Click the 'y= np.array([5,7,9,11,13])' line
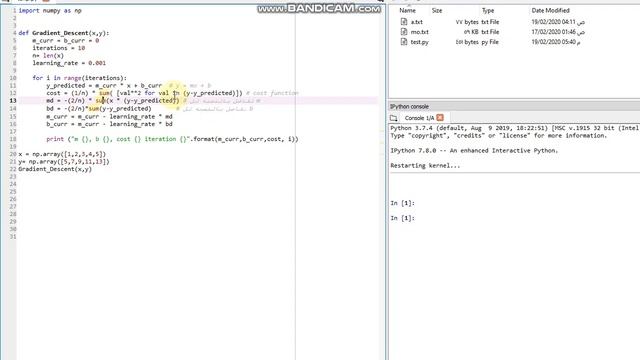Screen dimensions: 640x360 click(64, 162)
